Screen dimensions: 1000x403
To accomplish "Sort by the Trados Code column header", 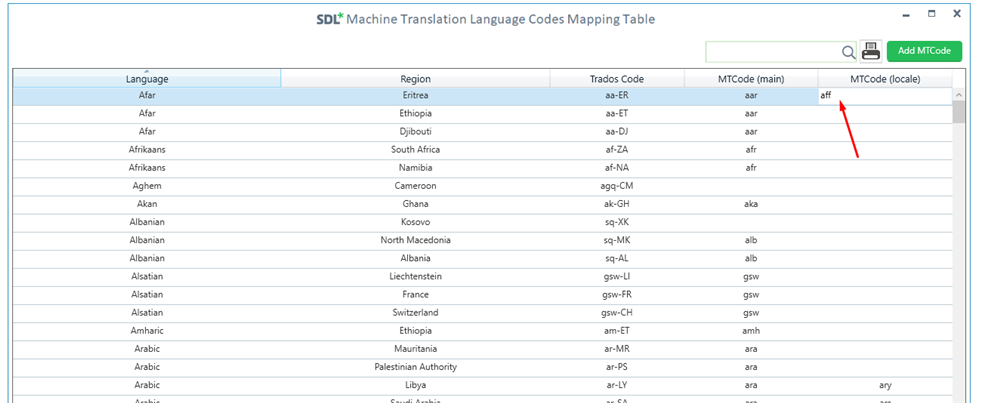I will click(x=617, y=79).
